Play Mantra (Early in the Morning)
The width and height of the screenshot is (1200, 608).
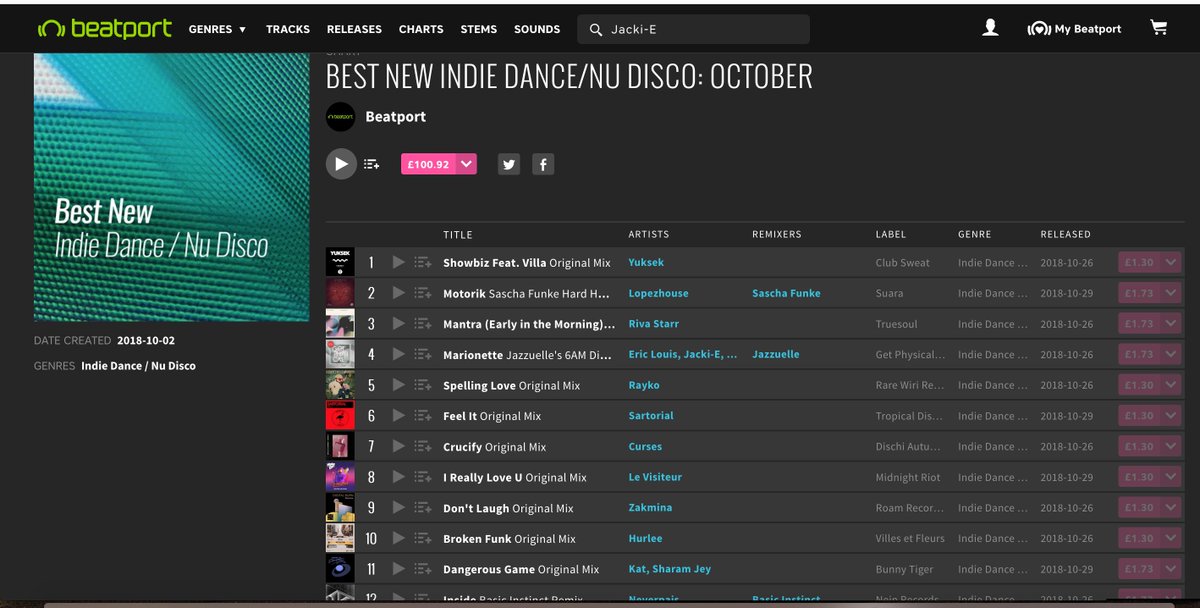(398, 324)
